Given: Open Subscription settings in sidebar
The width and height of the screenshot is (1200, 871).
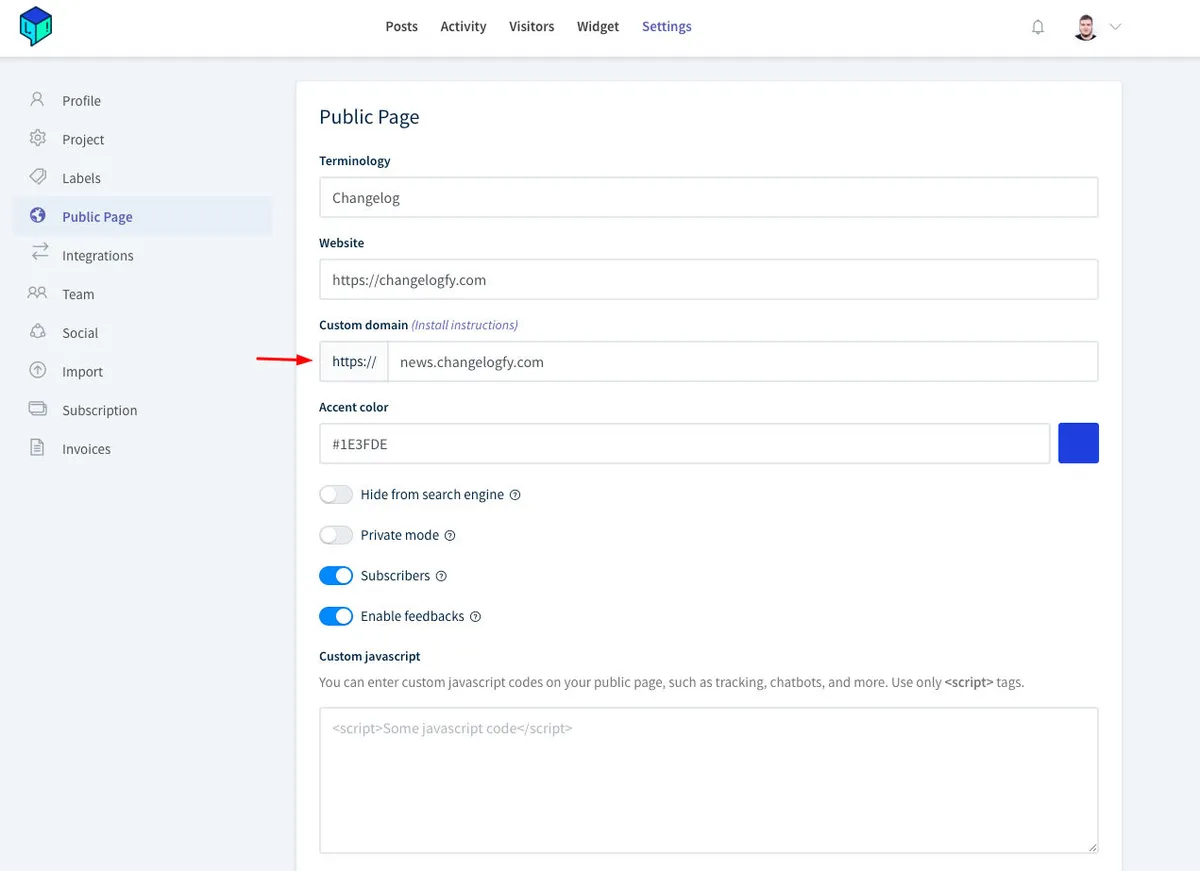Looking at the screenshot, I should (99, 410).
